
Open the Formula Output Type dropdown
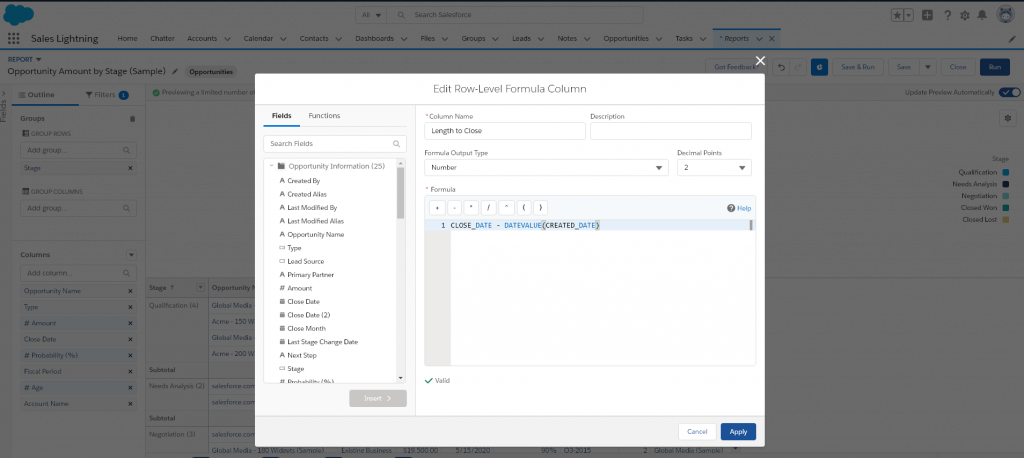pyautogui.click(x=546, y=167)
